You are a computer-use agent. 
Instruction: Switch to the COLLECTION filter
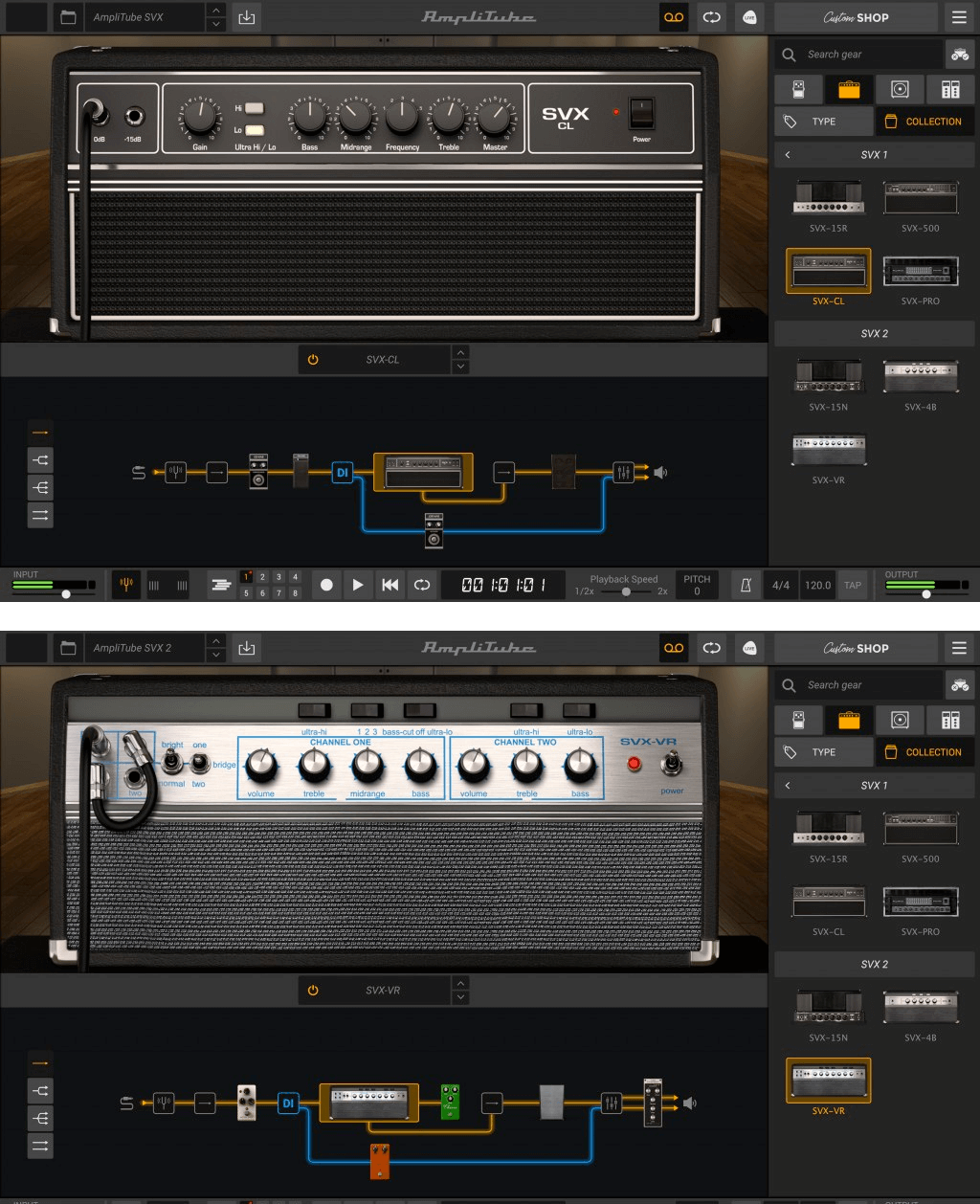click(924, 121)
